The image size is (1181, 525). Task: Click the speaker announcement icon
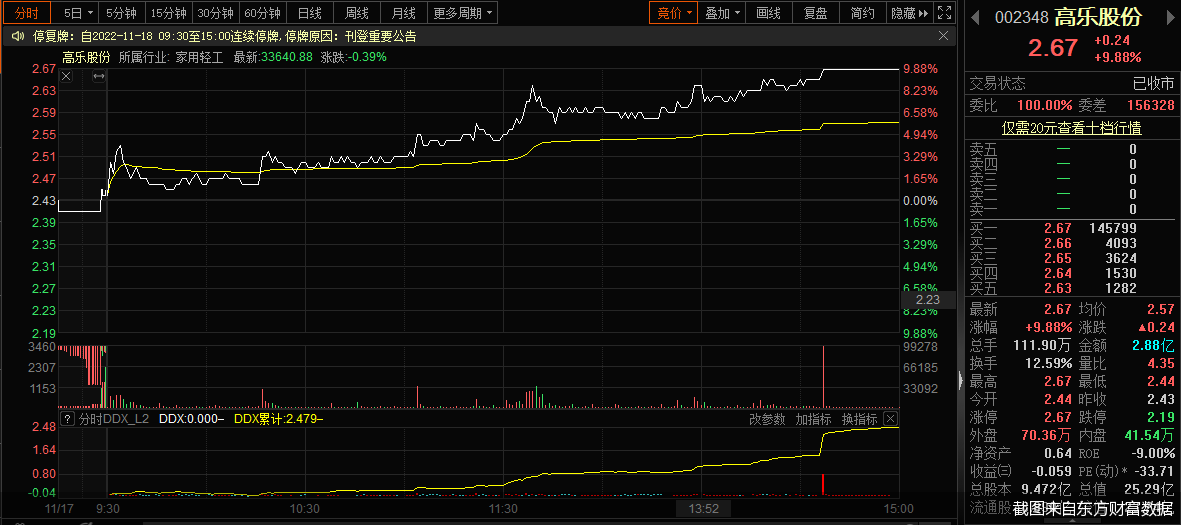[x=16, y=35]
